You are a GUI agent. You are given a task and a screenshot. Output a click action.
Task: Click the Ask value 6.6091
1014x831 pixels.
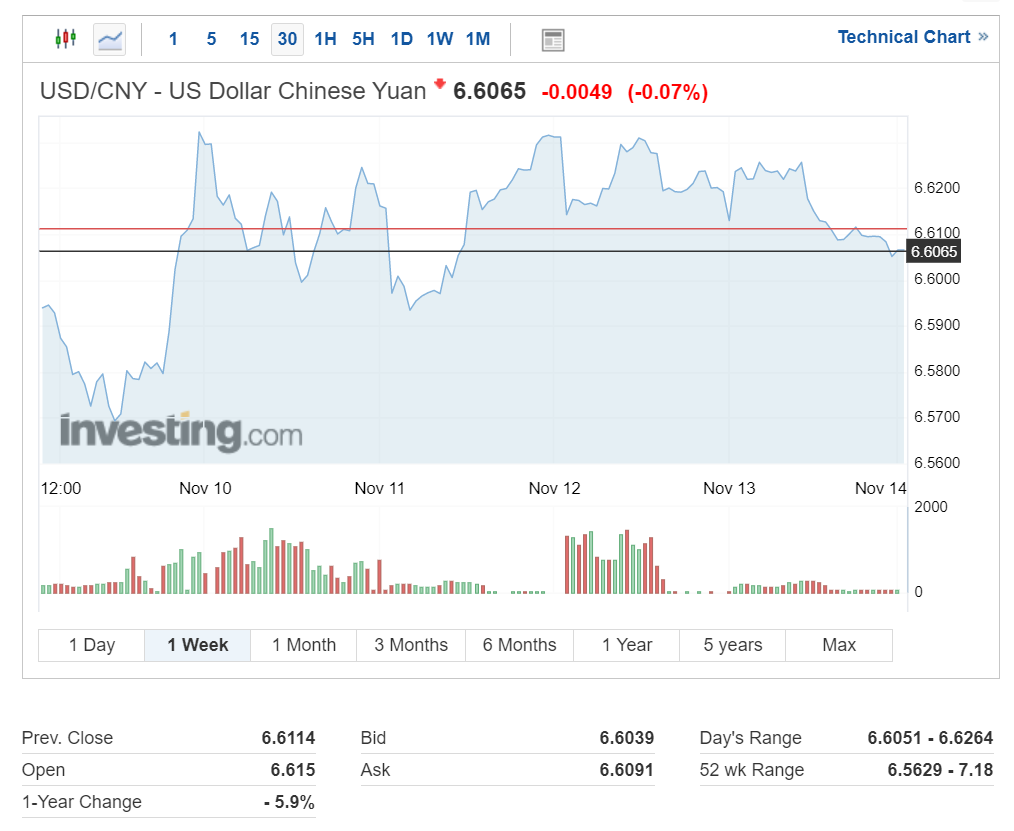click(627, 770)
